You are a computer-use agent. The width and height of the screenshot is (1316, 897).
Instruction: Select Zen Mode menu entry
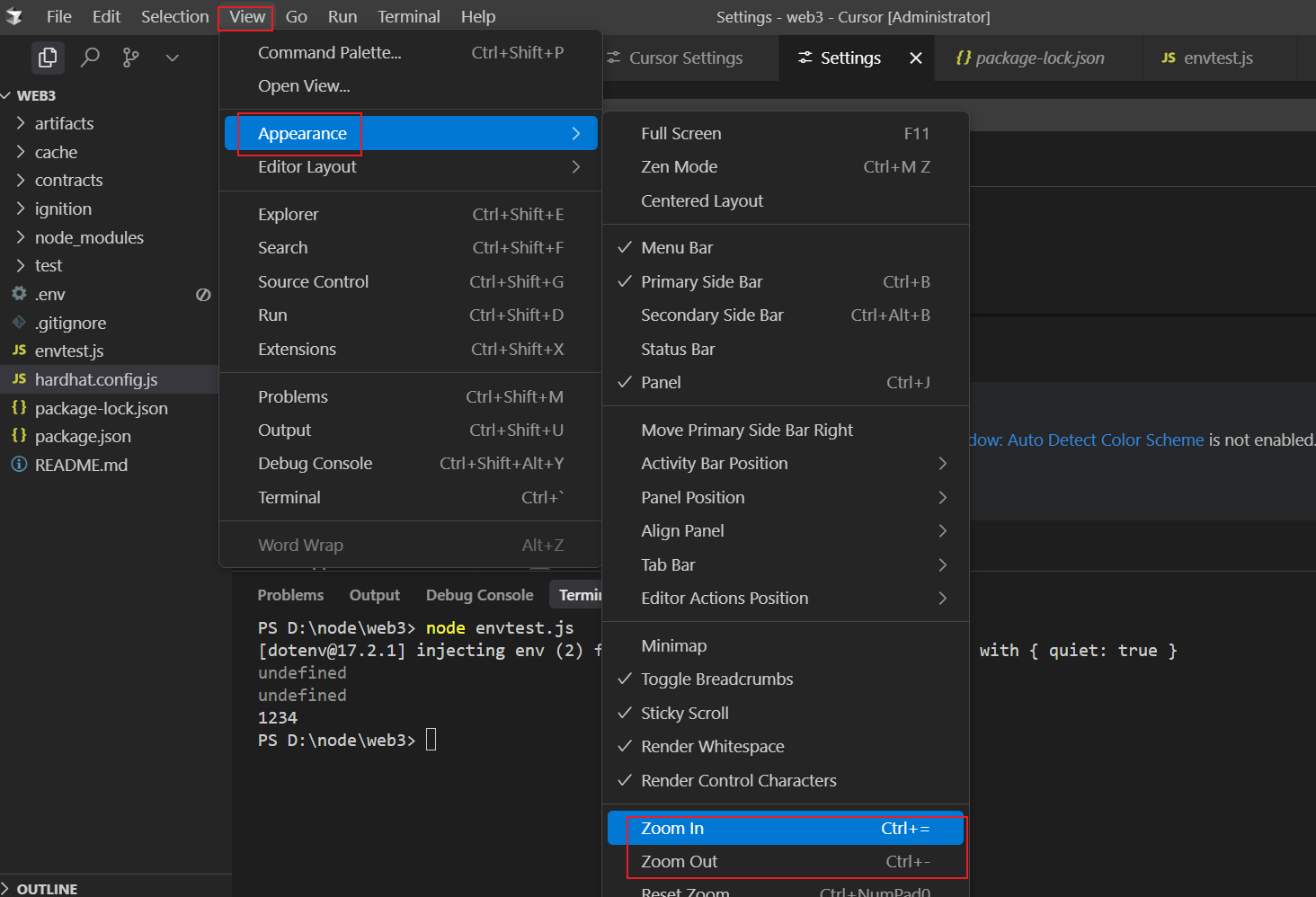(x=786, y=166)
